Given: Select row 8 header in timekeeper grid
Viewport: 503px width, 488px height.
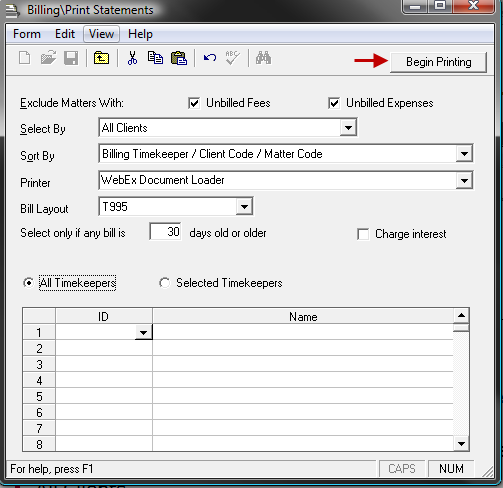Looking at the screenshot, I should (x=39, y=444).
